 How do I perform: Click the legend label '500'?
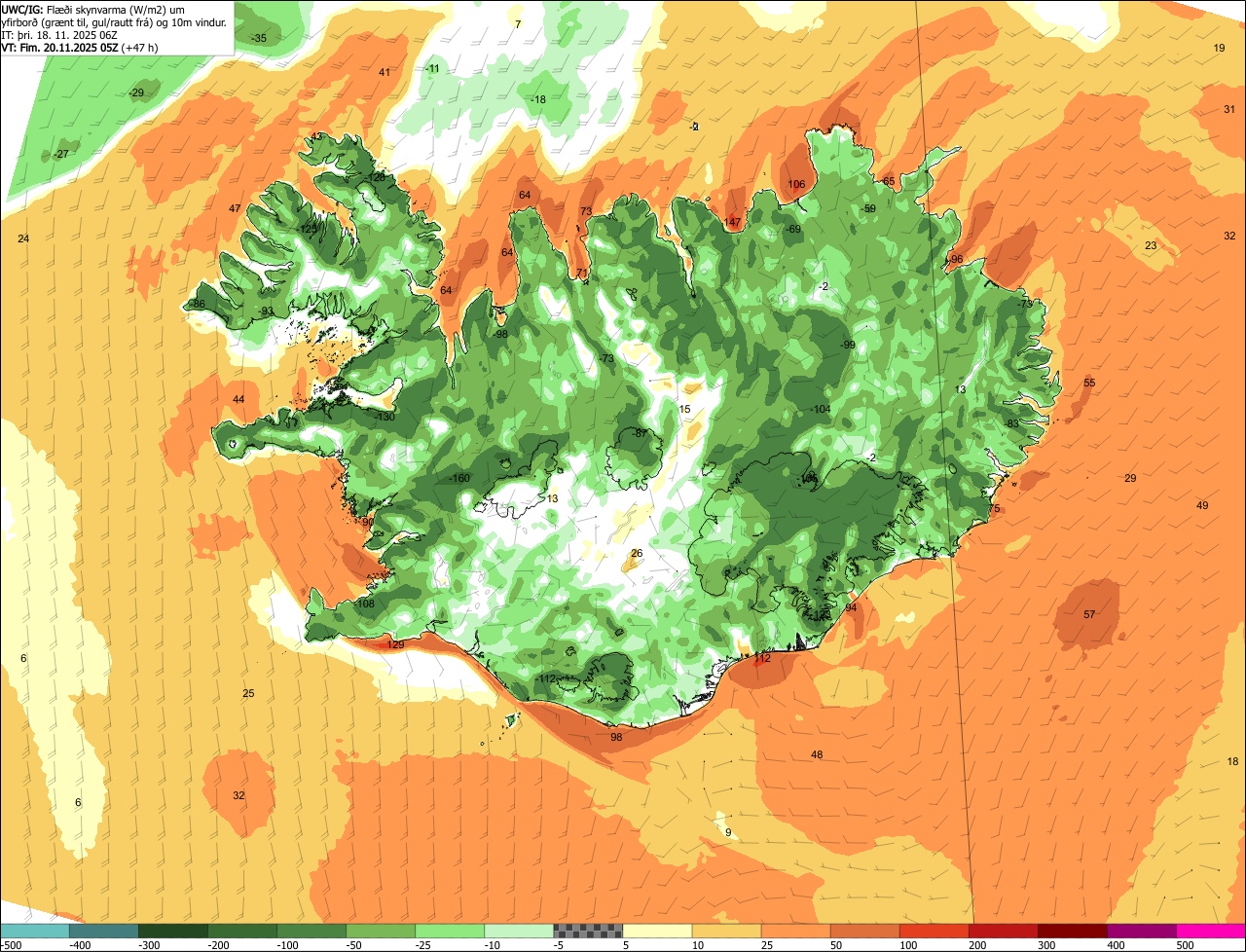click(x=1185, y=945)
